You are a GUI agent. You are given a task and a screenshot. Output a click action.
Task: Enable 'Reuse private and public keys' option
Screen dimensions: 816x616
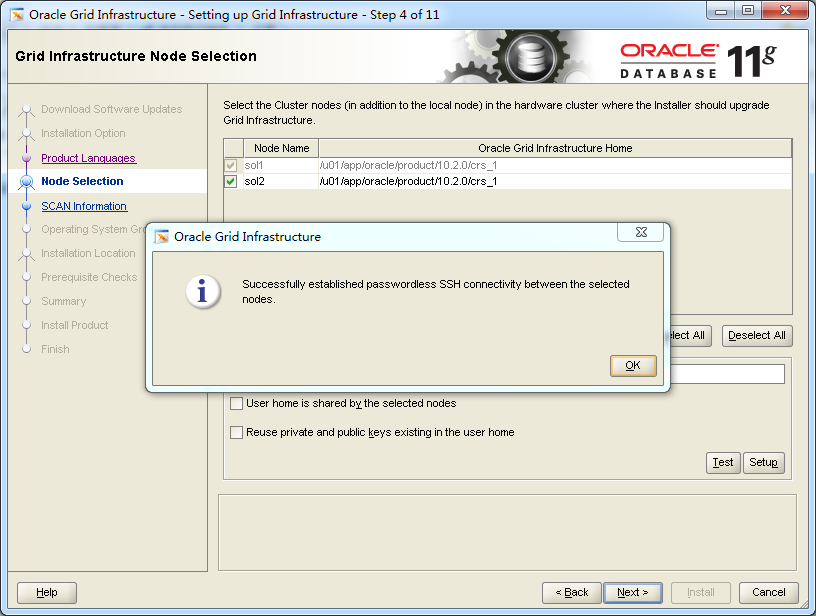click(236, 432)
